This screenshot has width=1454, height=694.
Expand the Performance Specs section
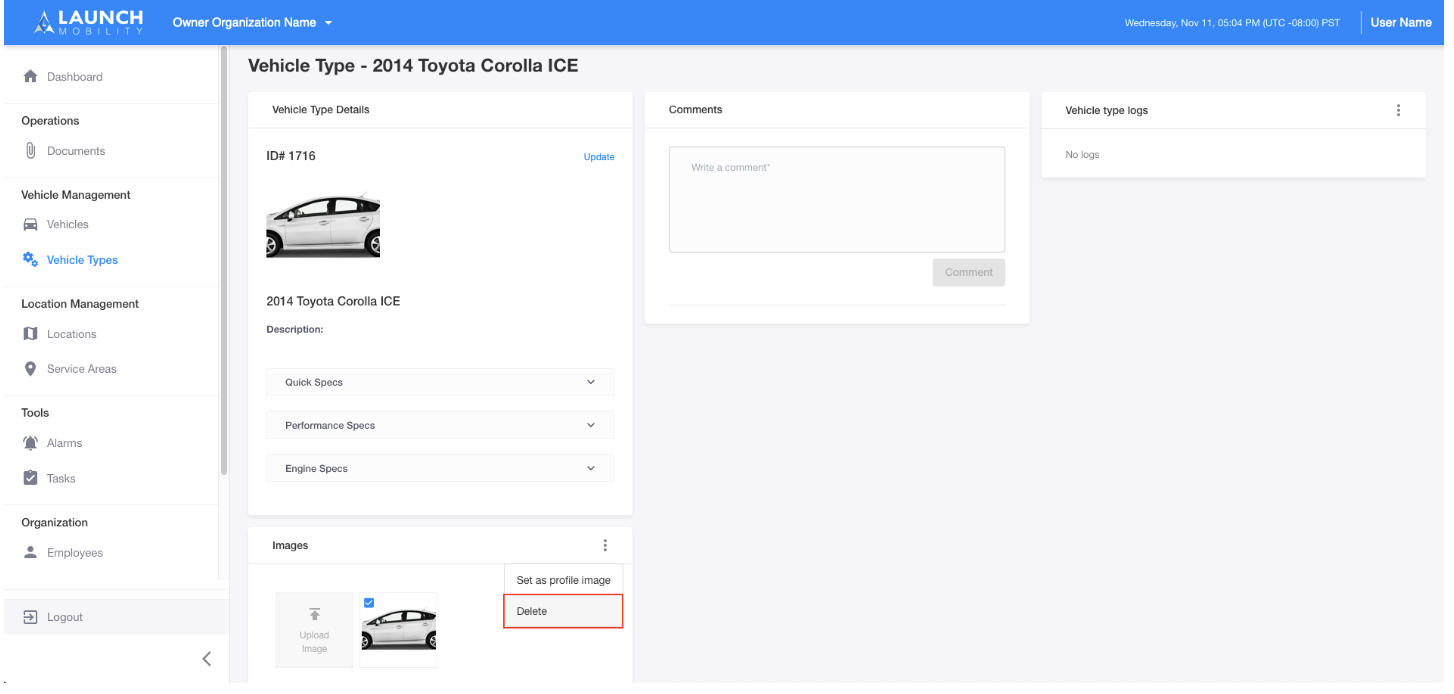point(440,425)
